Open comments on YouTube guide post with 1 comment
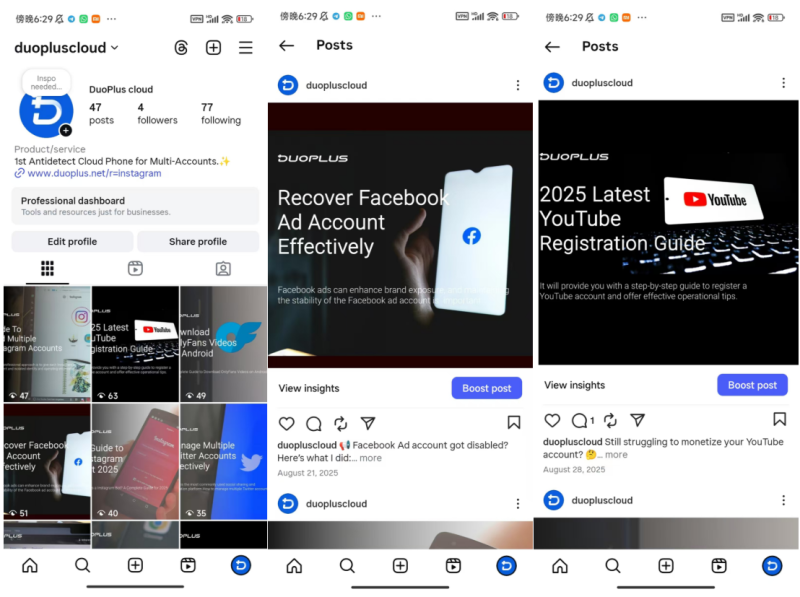The image size is (800, 597). tap(583, 420)
